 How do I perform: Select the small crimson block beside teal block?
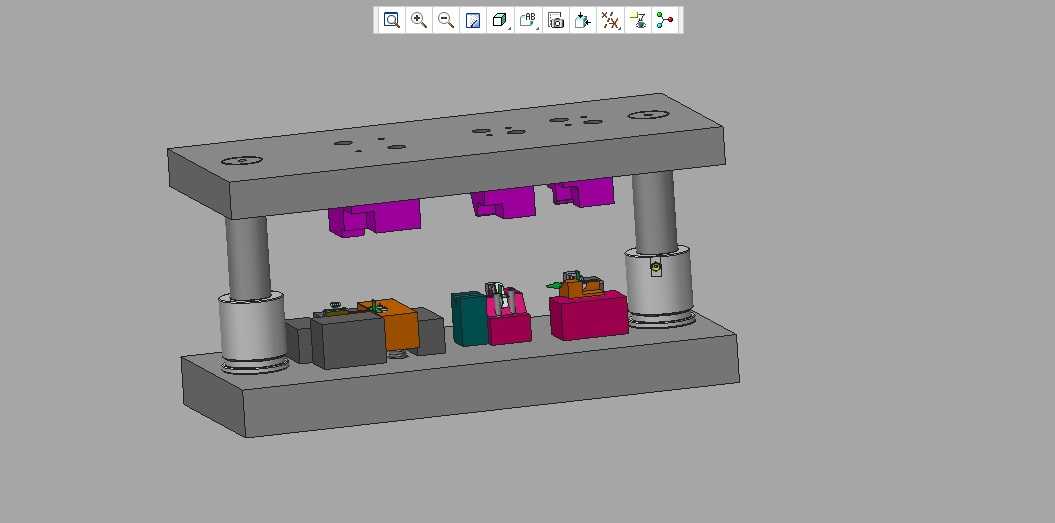click(x=509, y=329)
